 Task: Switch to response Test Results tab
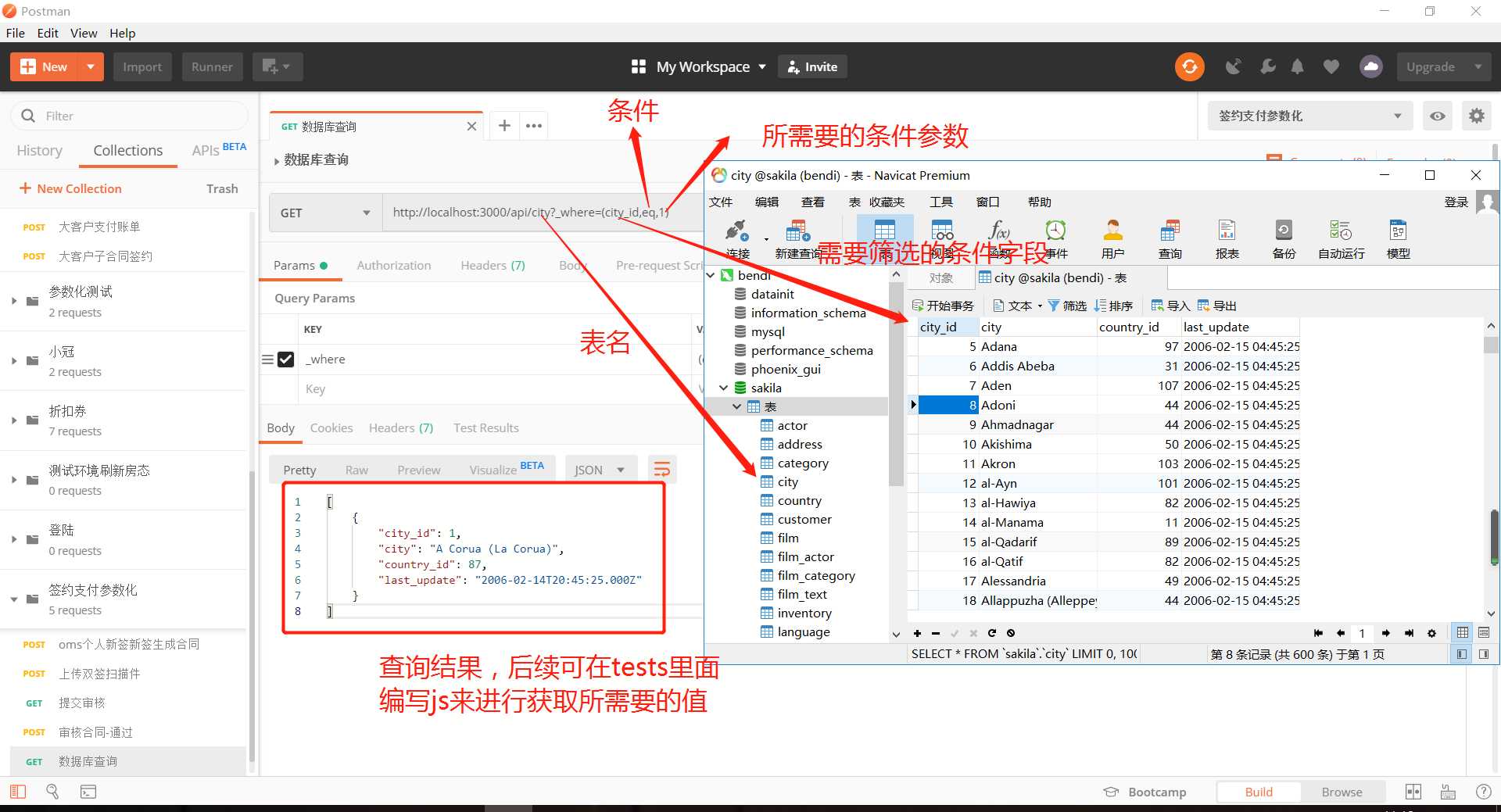point(486,428)
